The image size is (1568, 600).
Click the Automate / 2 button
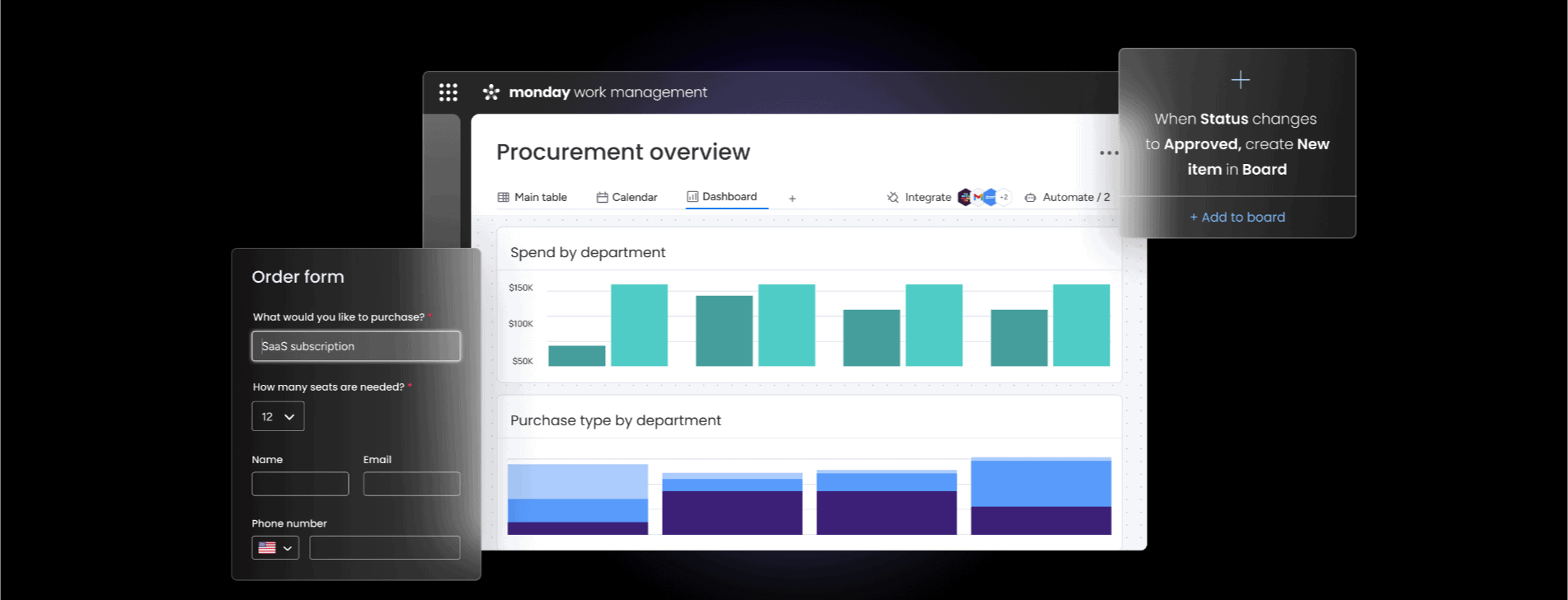1076,198
